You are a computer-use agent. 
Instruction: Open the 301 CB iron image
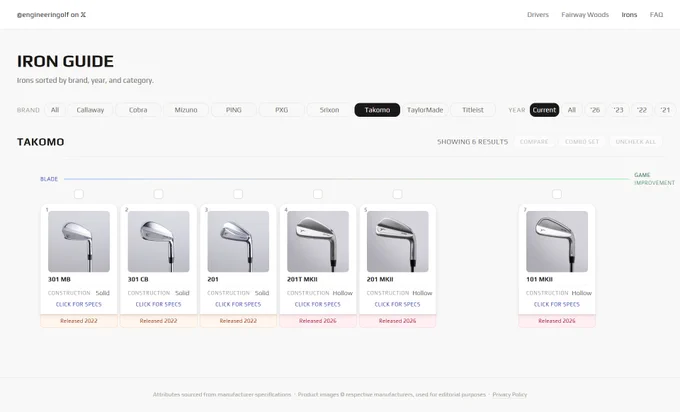(158, 242)
